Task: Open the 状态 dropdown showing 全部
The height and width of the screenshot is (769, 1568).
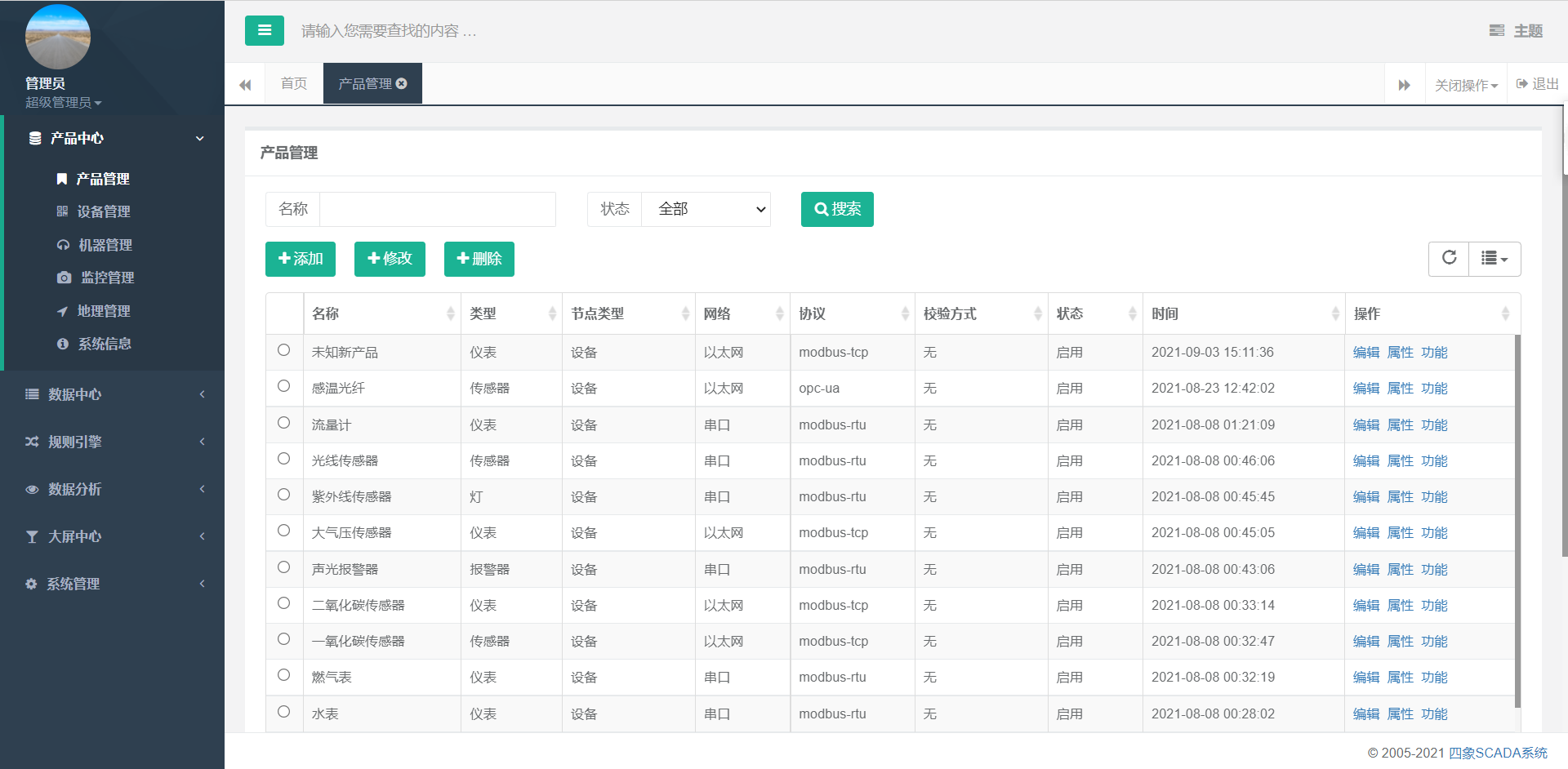Action: coord(706,210)
